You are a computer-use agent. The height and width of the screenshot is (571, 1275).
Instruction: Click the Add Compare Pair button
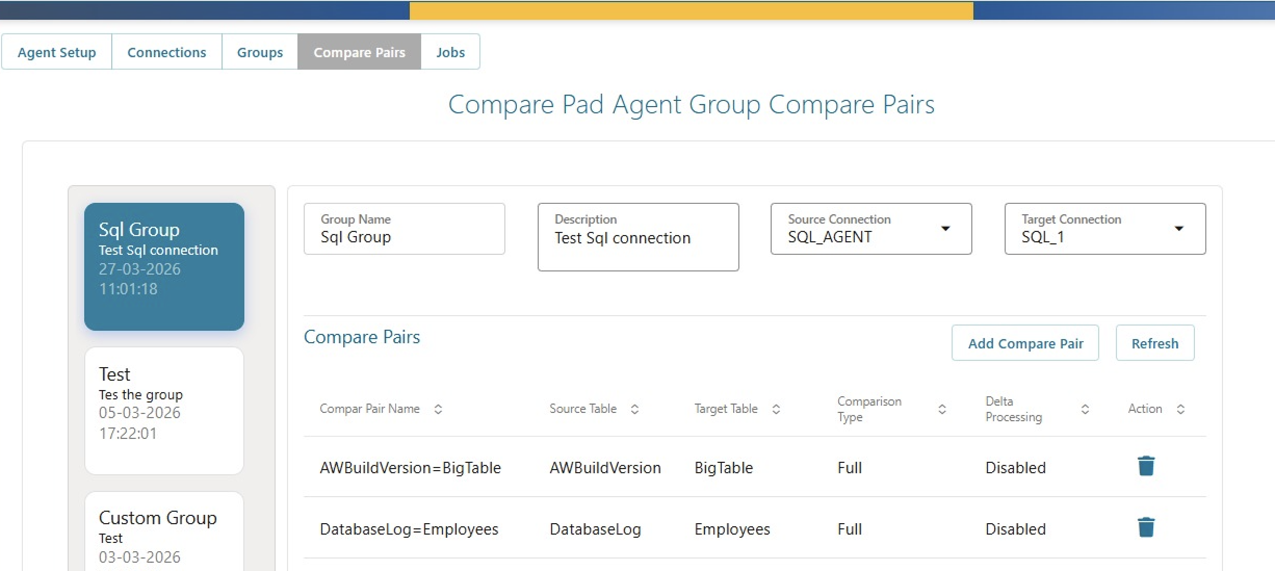[1025, 343]
